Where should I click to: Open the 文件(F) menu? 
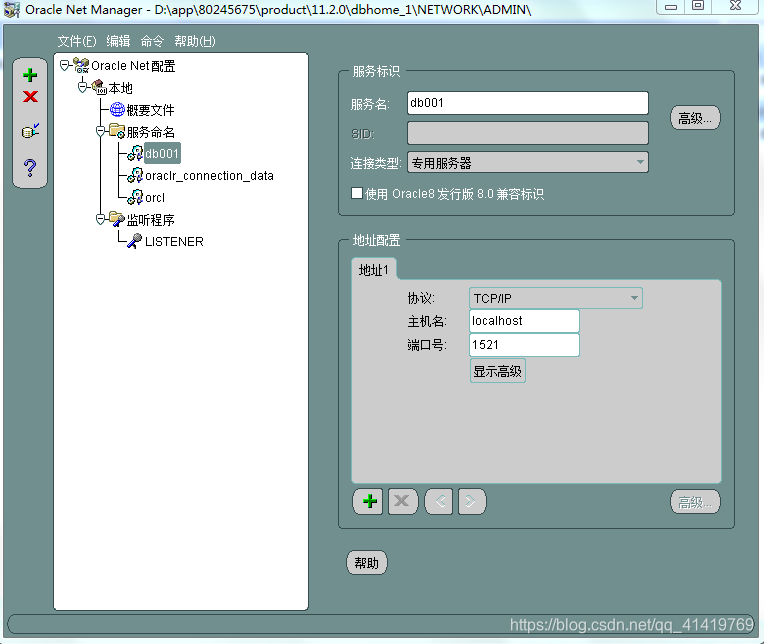76,41
